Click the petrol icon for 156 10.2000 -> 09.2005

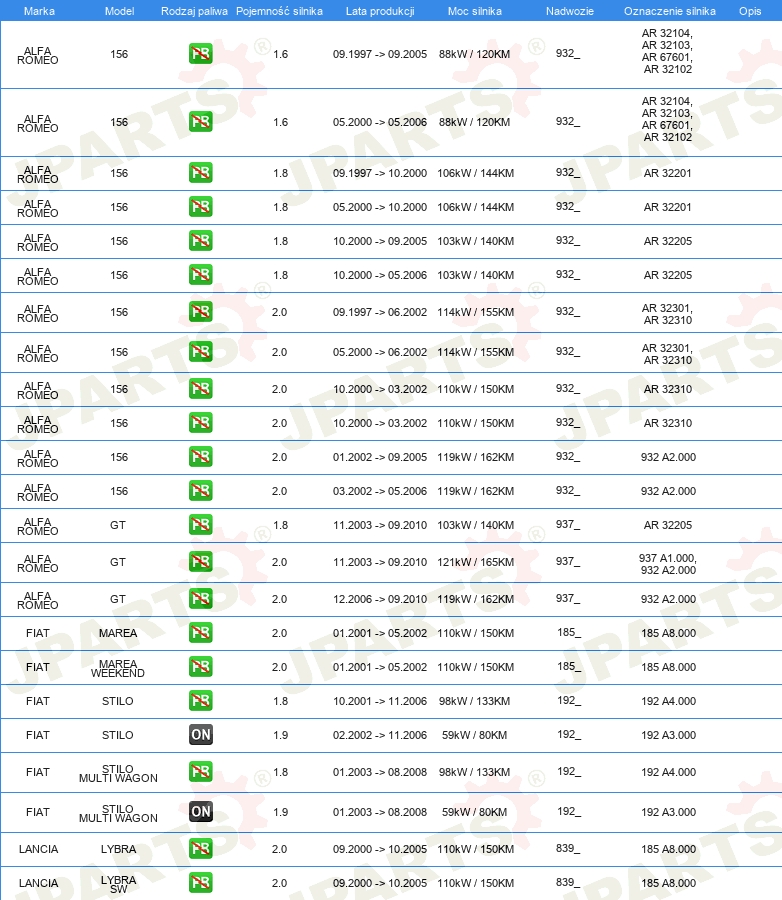click(200, 240)
